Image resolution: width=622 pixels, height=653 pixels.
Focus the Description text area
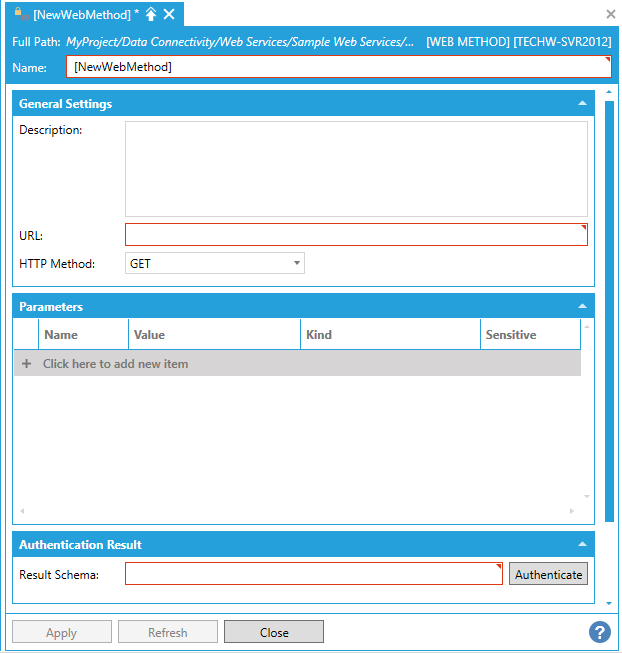(355, 169)
